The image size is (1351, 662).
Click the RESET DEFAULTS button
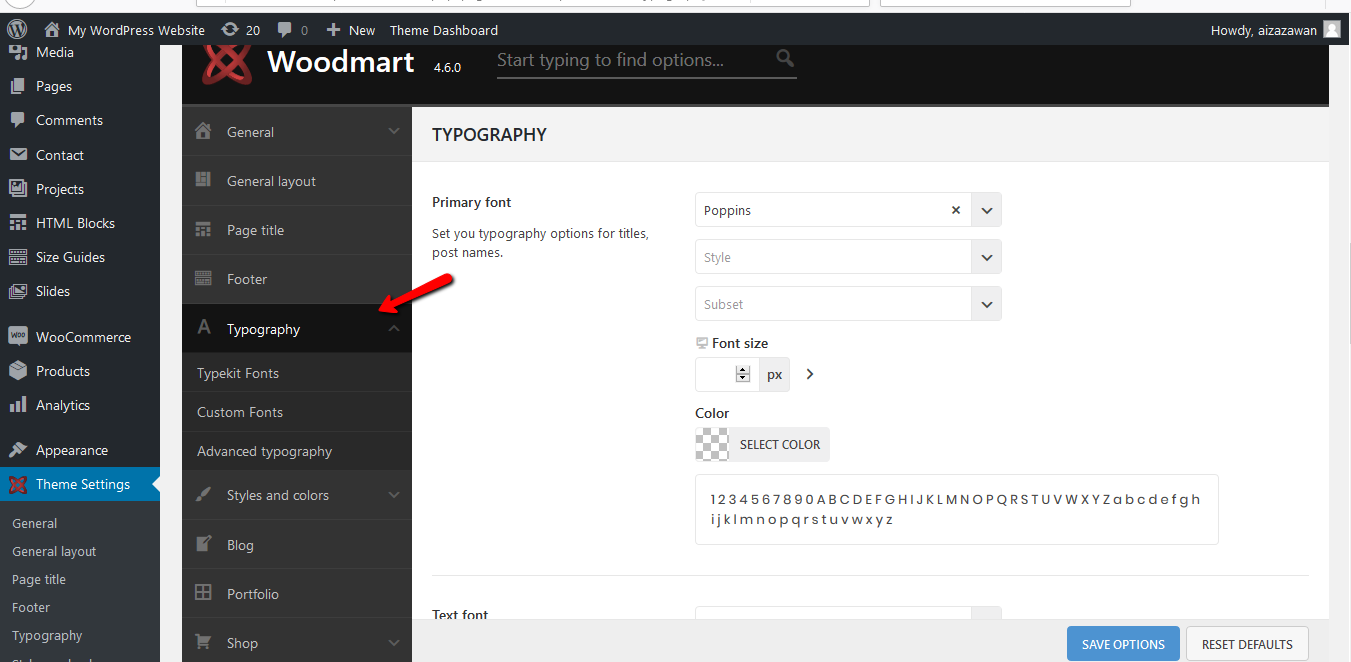tap(1247, 644)
